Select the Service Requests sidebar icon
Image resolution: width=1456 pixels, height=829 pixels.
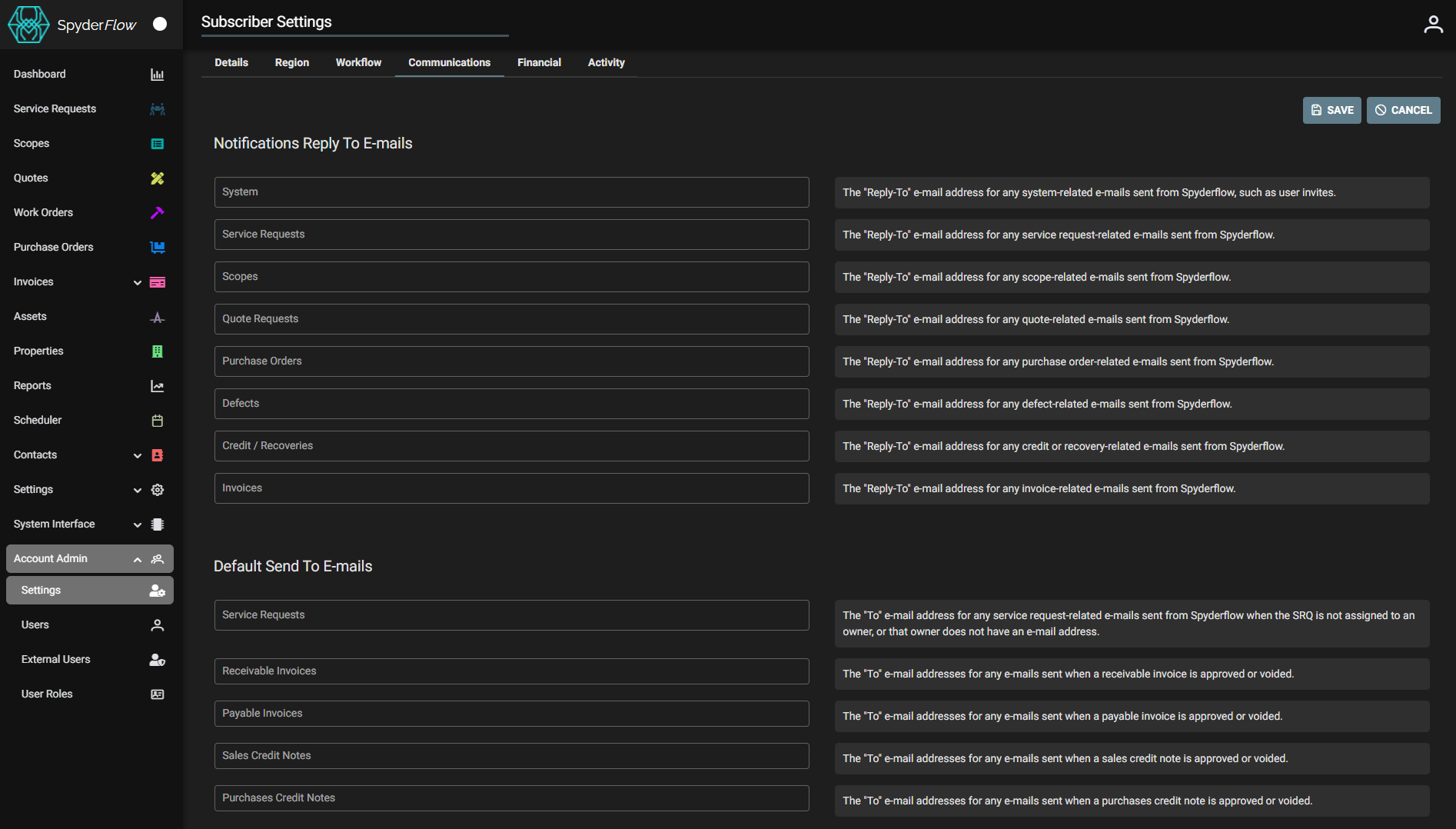157,108
